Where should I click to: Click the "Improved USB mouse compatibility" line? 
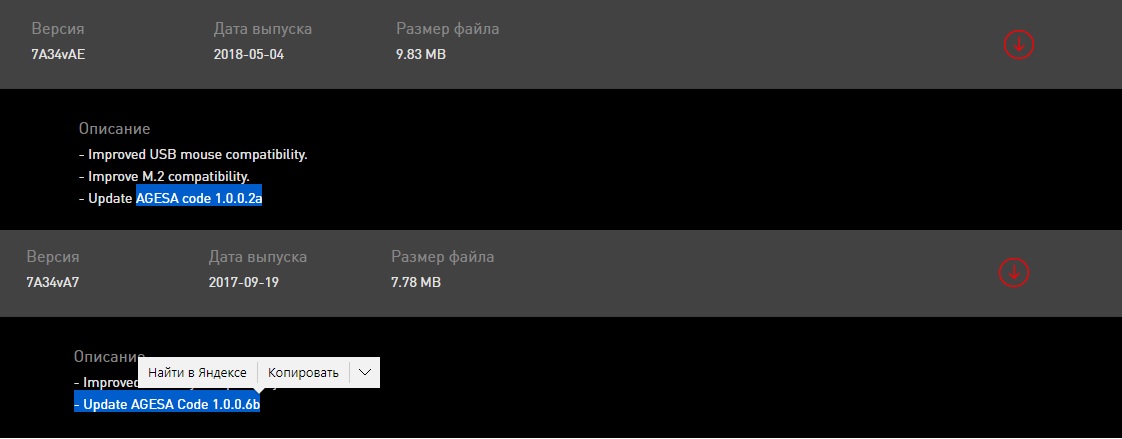pyautogui.click(x=193, y=155)
